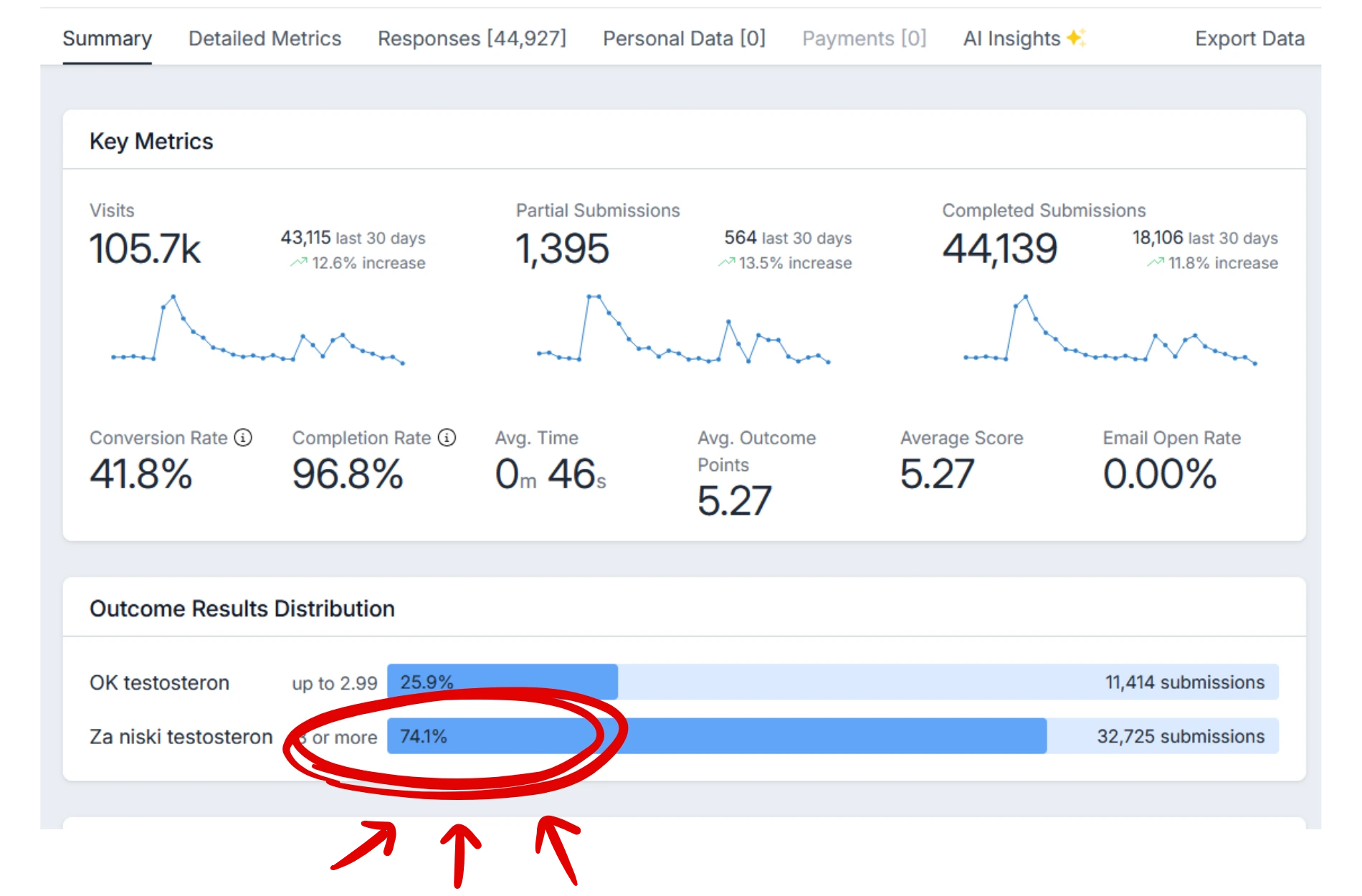Screen dimensions: 1362x896
Task: Click the OK testosteron 25.9% bar
Action: [x=502, y=682]
